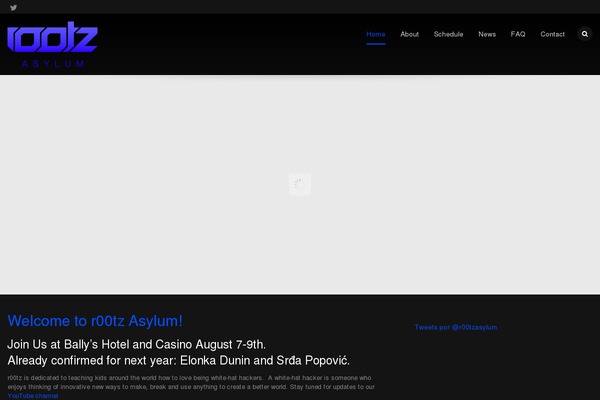
Task: Open the FAQ page
Action: click(x=518, y=34)
